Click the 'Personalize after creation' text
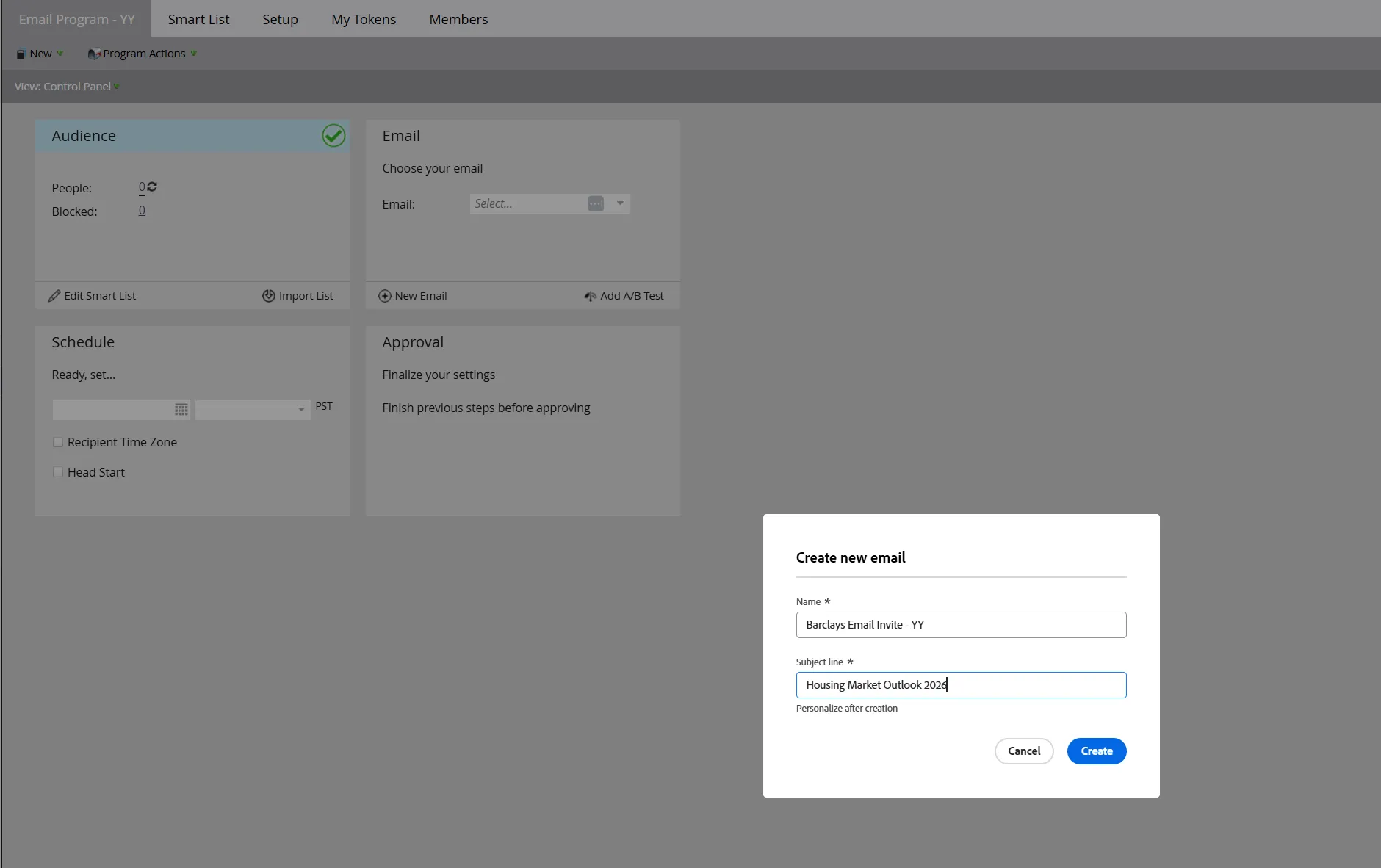 tap(847, 709)
